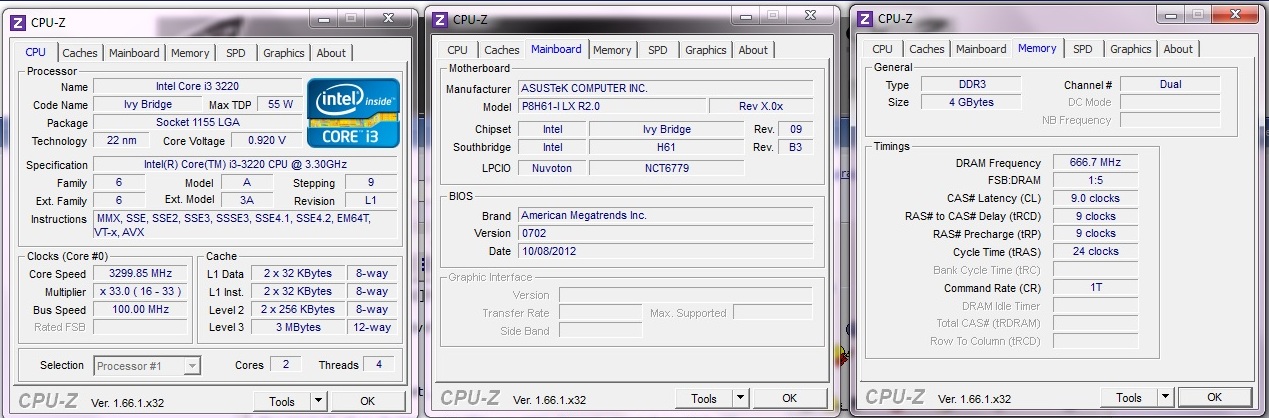1269x418 pixels.
Task: Open Graphics tab in the Mainboard window
Action: pos(706,50)
